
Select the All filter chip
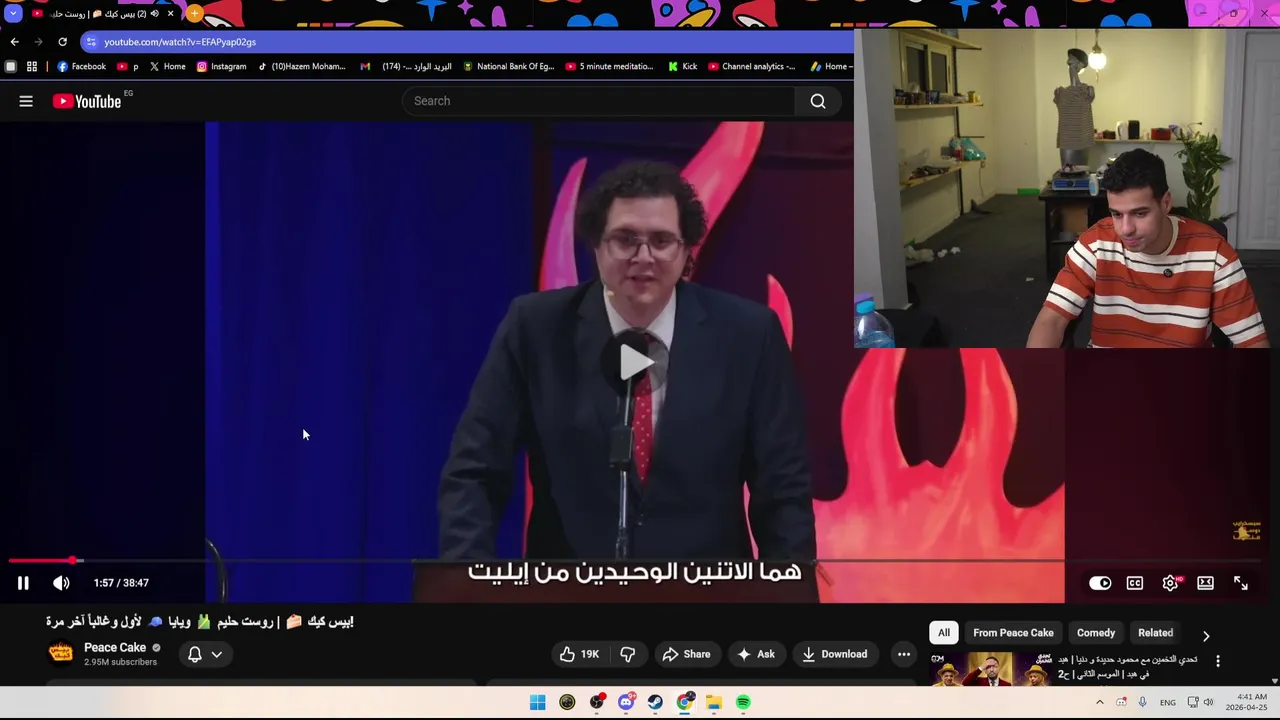click(x=944, y=633)
